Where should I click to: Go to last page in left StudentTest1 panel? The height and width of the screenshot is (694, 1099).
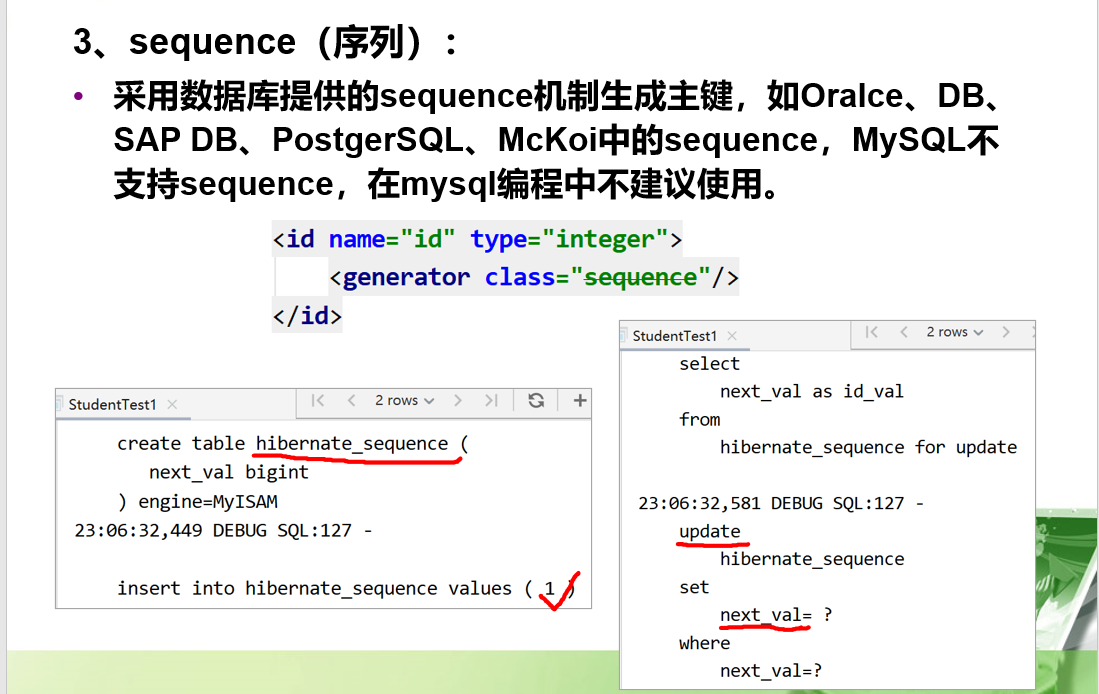(x=491, y=400)
